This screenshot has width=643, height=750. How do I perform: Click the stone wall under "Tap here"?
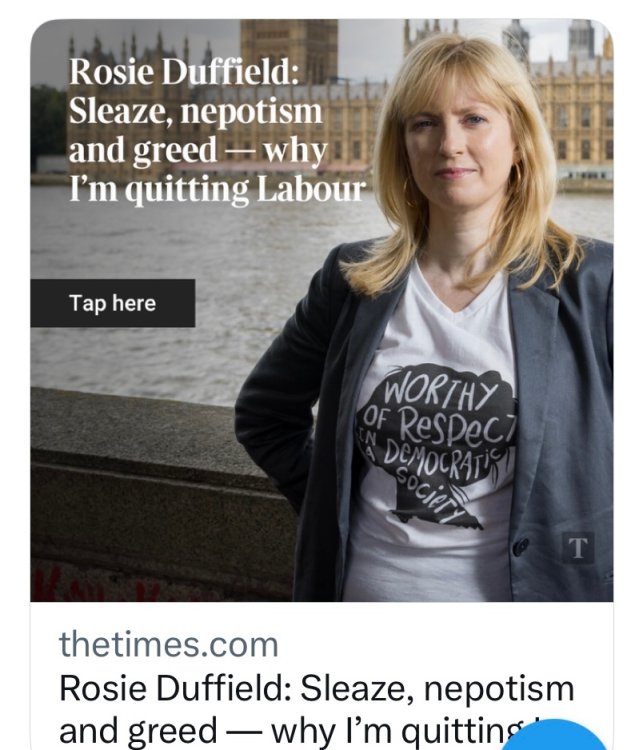130,440
